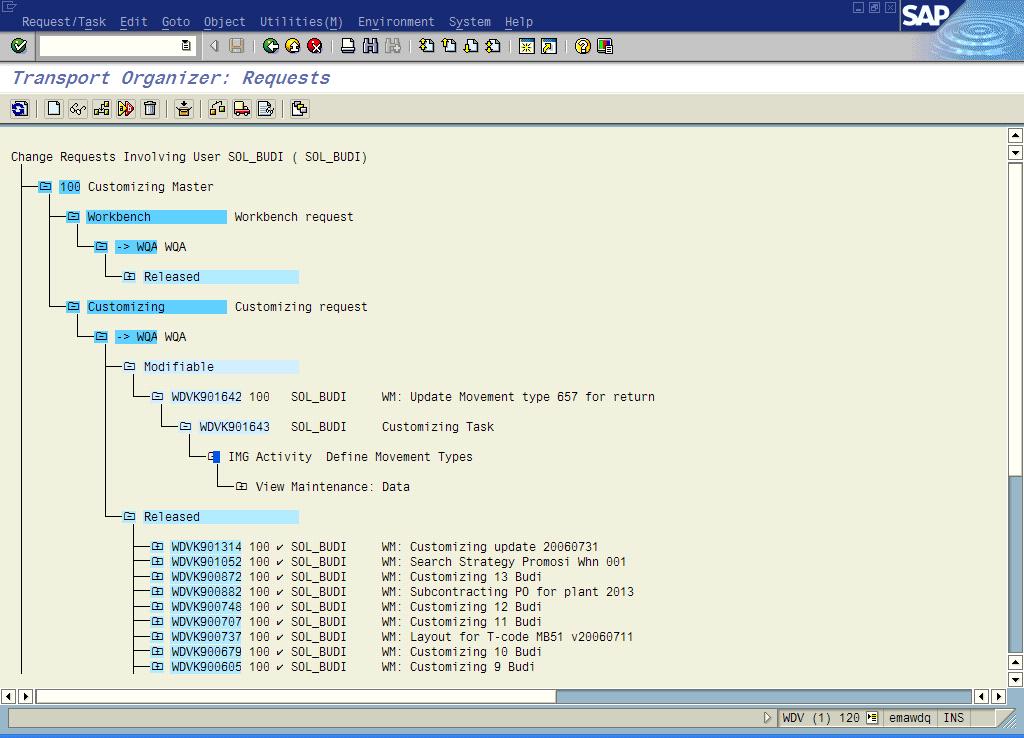Image resolution: width=1024 pixels, height=738 pixels.
Task: Open the Help question mark icon
Action: tap(582, 46)
